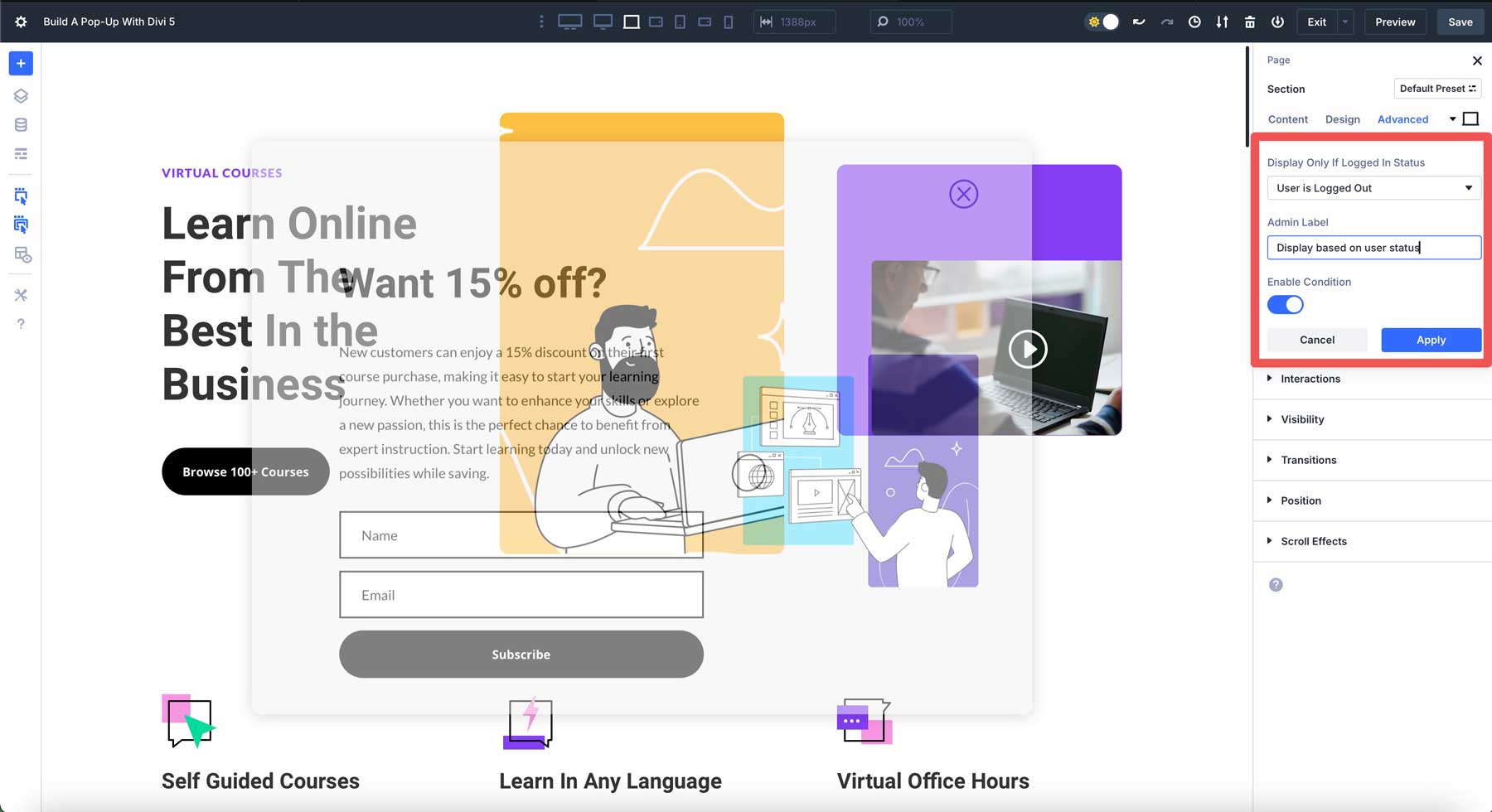Switch to desktop preview mode
Screen dimensions: 1492x812
click(x=569, y=22)
